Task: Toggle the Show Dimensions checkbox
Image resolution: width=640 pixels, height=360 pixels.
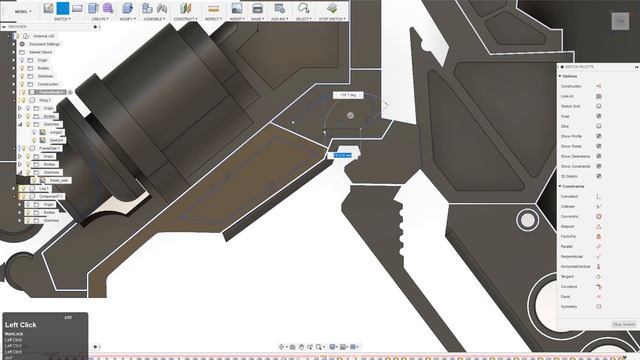Action: point(599,156)
